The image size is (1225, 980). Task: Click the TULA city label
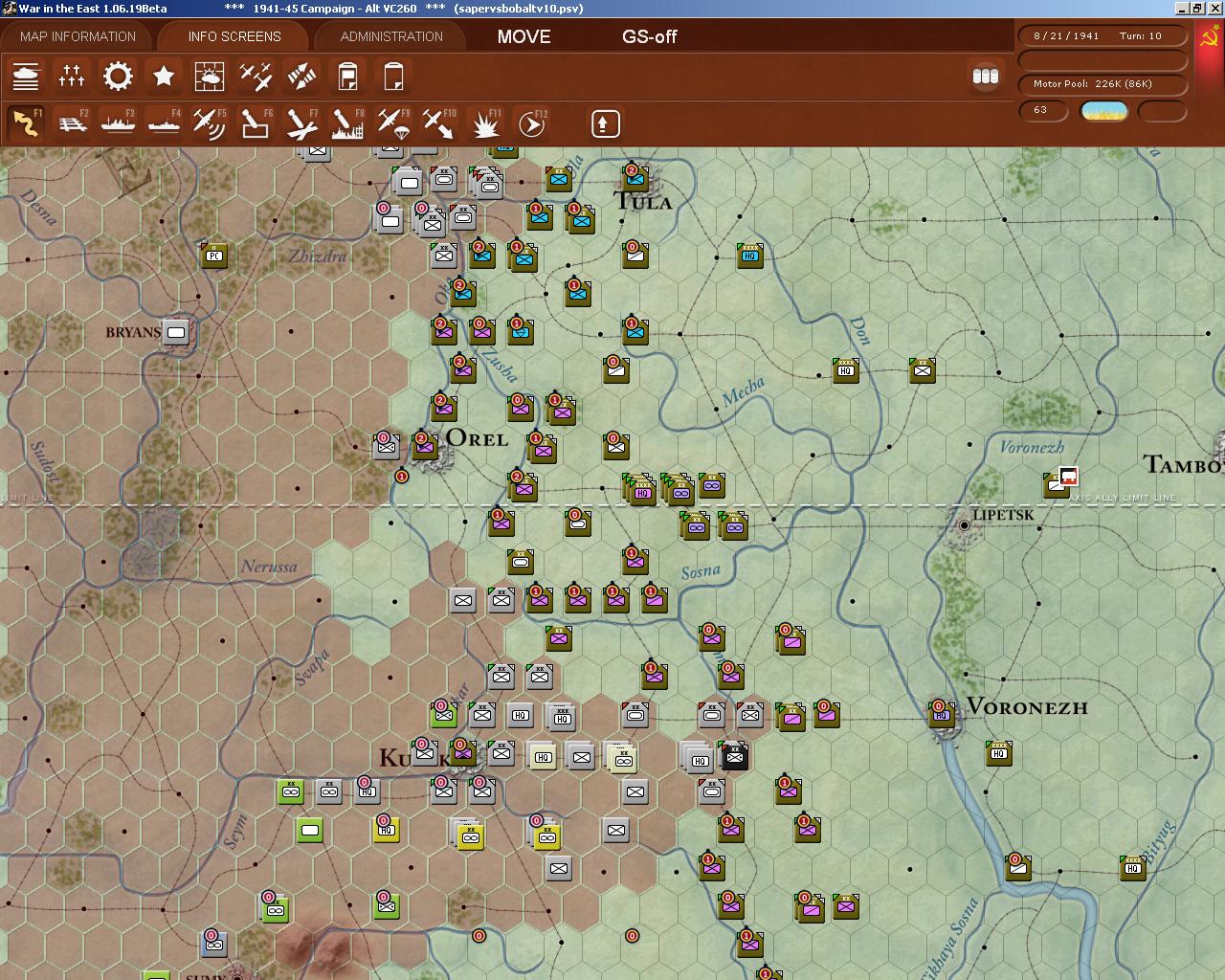point(643,201)
